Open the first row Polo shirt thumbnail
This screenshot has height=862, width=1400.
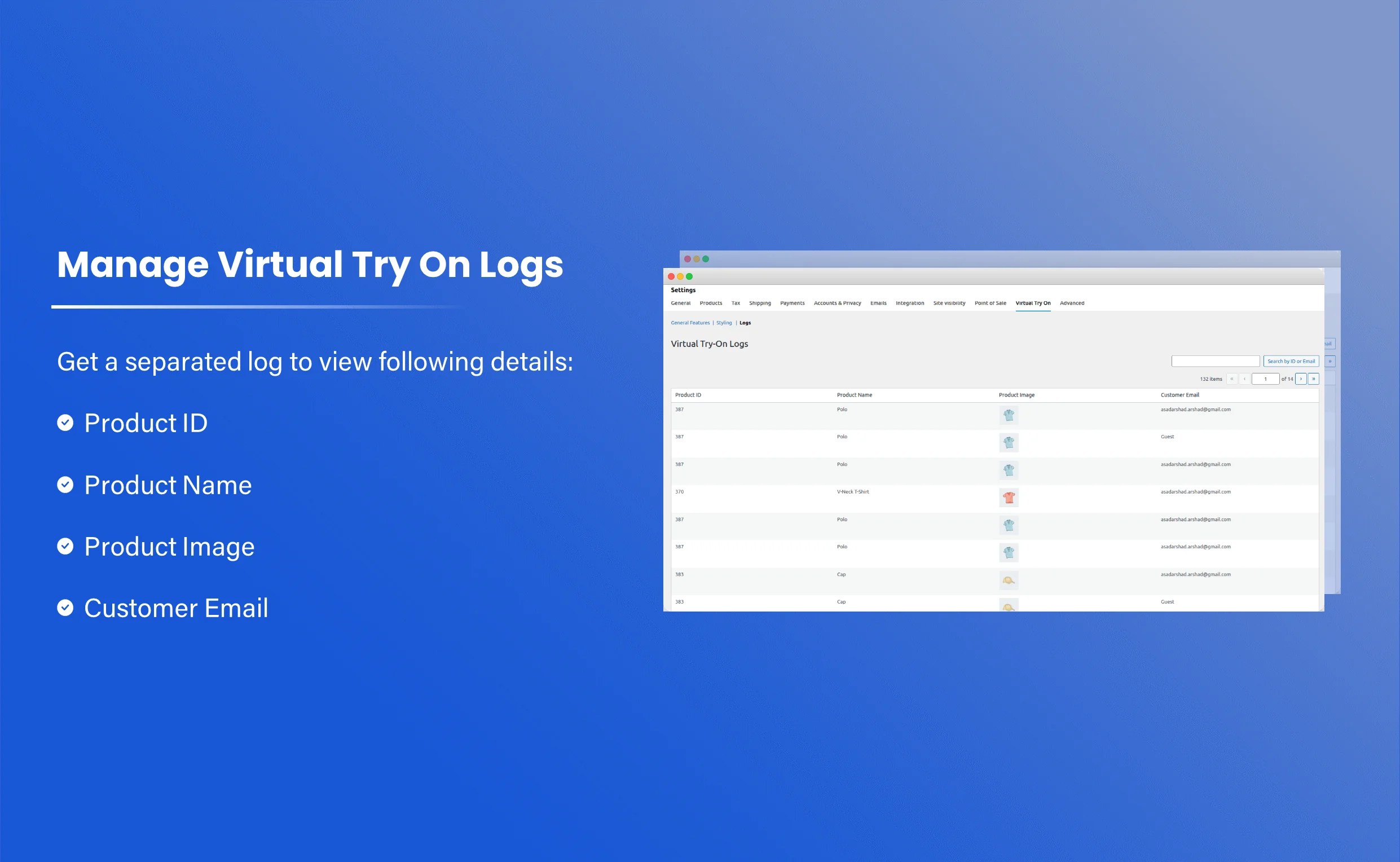tap(1009, 415)
